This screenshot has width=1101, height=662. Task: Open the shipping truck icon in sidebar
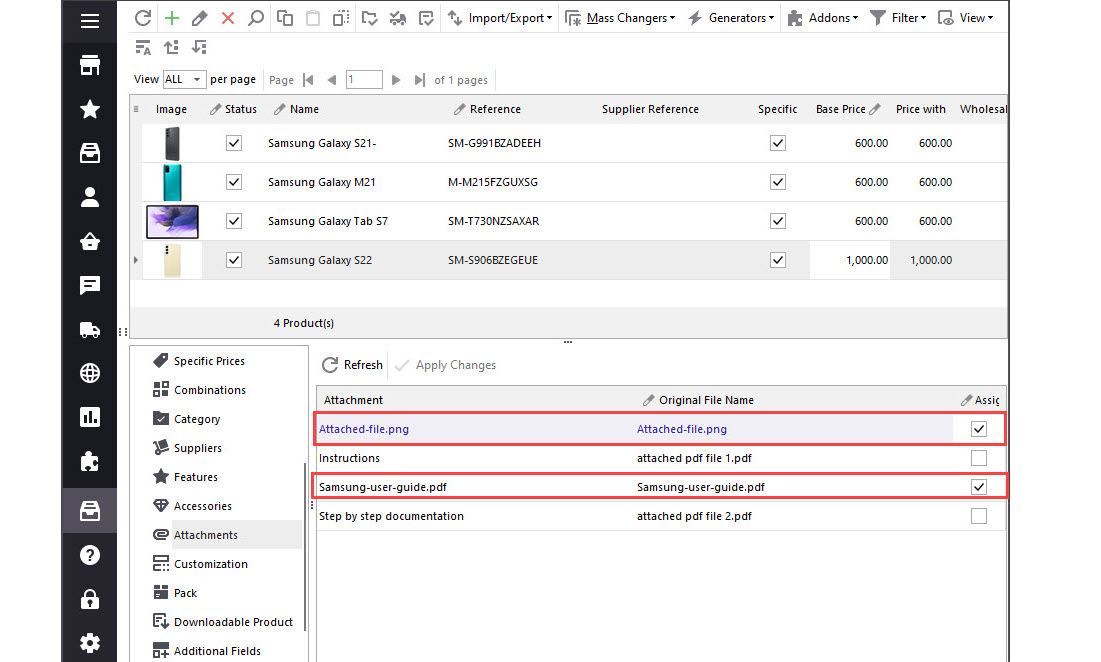(x=90, y=330)
